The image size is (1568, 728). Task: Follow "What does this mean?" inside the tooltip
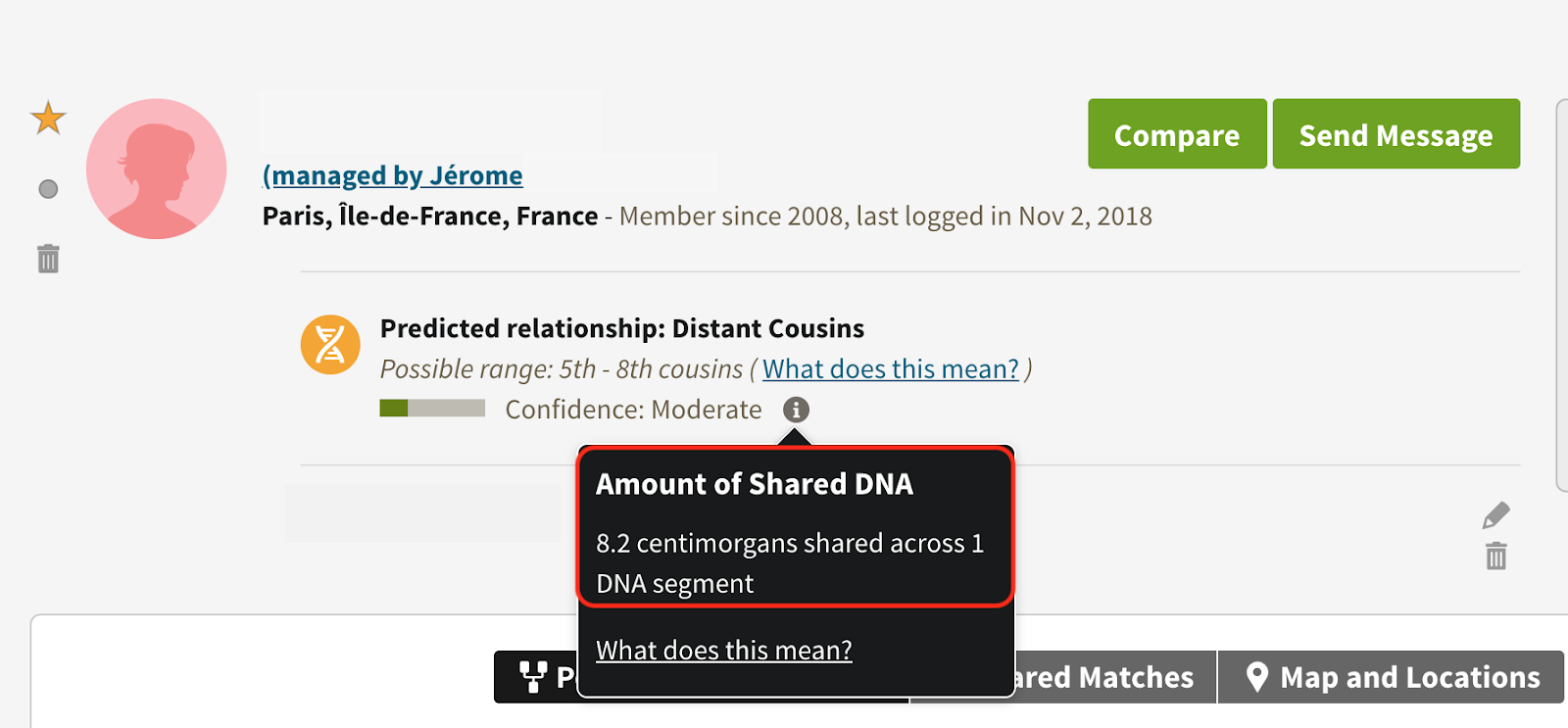coord(723,651)
